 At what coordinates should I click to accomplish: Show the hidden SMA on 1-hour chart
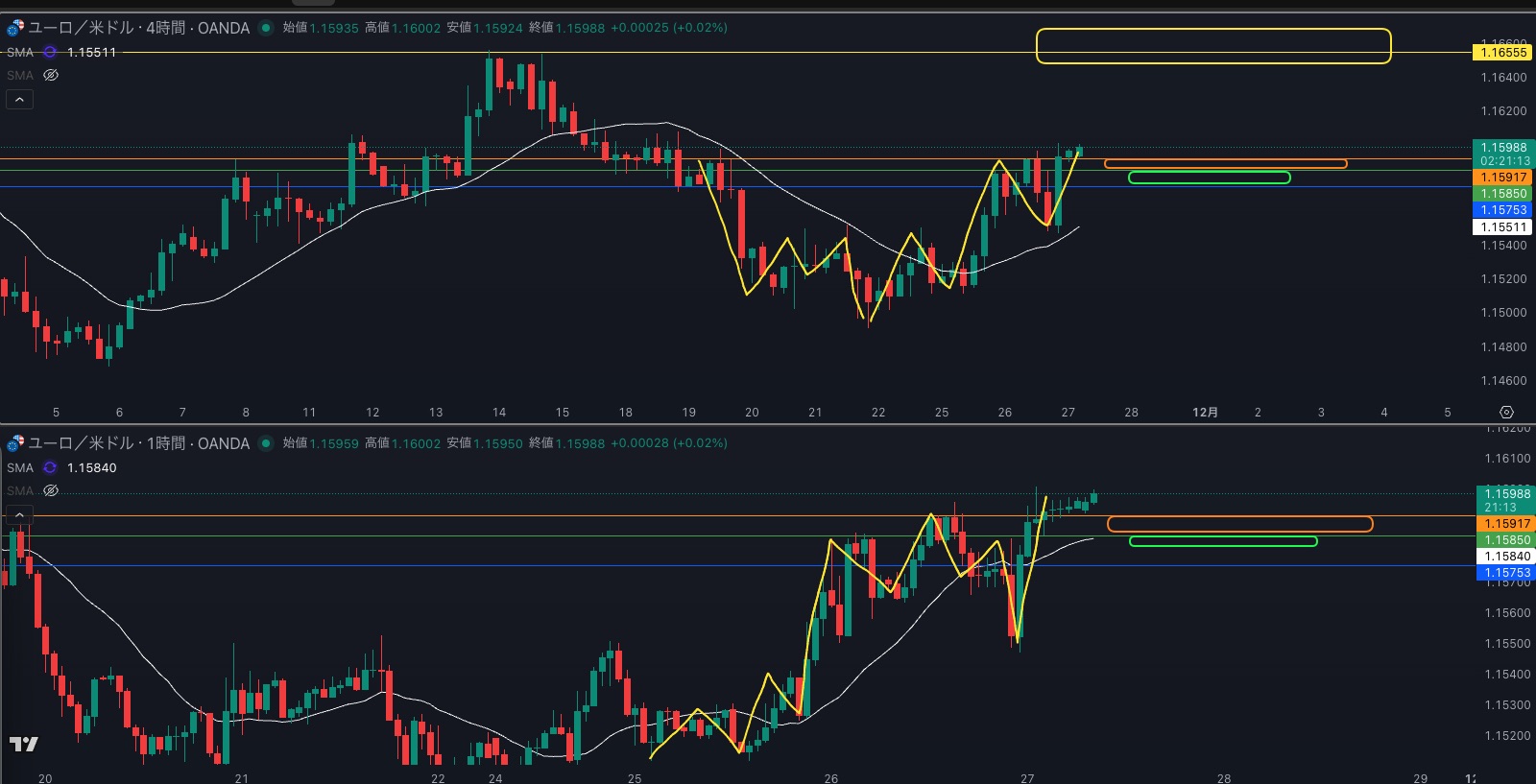[x=51, y=490]
